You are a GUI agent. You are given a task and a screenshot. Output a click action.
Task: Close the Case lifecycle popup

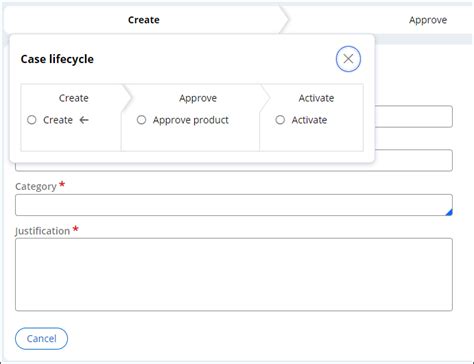pyautogui.click(x=348, y=59)
